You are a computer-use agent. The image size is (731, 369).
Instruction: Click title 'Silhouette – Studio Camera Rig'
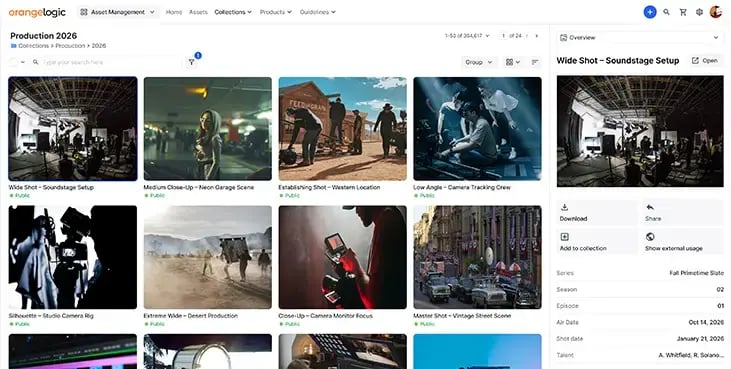point(51,316)
